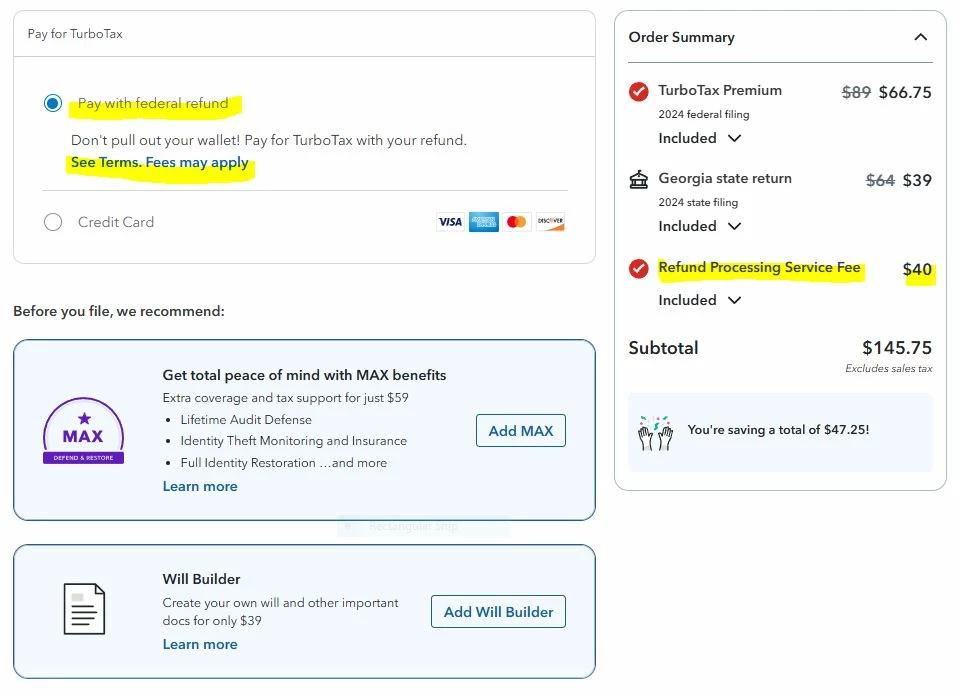Click You're saving a total of $47.25 text

coord(778,430)
